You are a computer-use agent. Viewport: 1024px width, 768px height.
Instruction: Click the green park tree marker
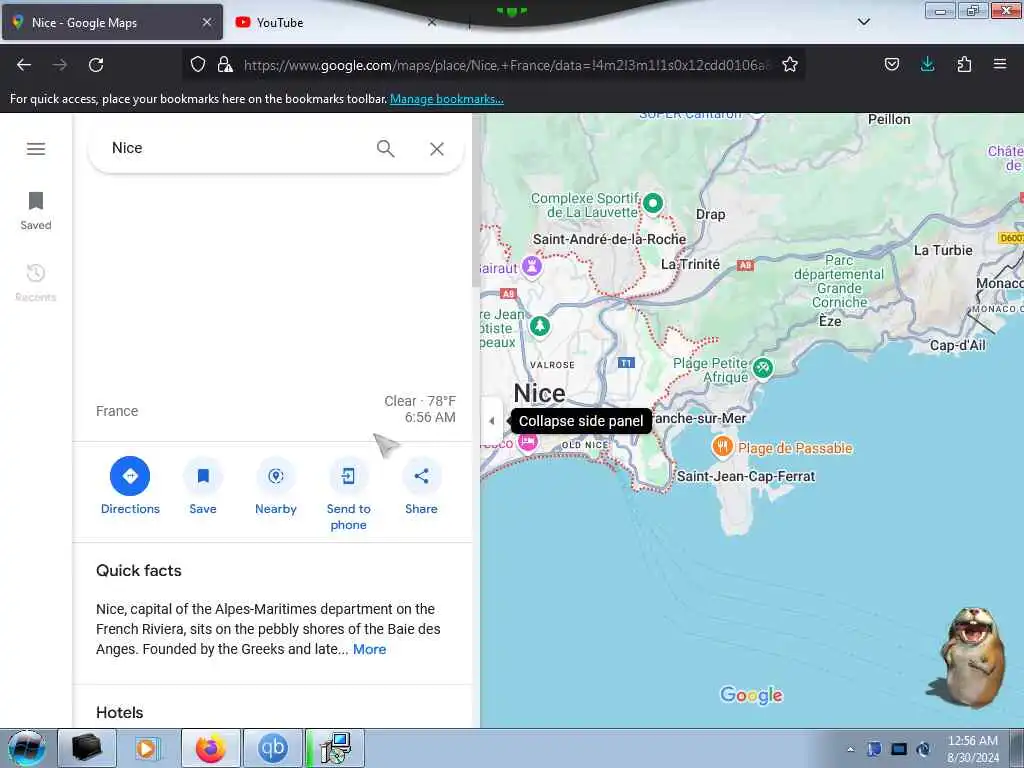(x=539, y=325)
